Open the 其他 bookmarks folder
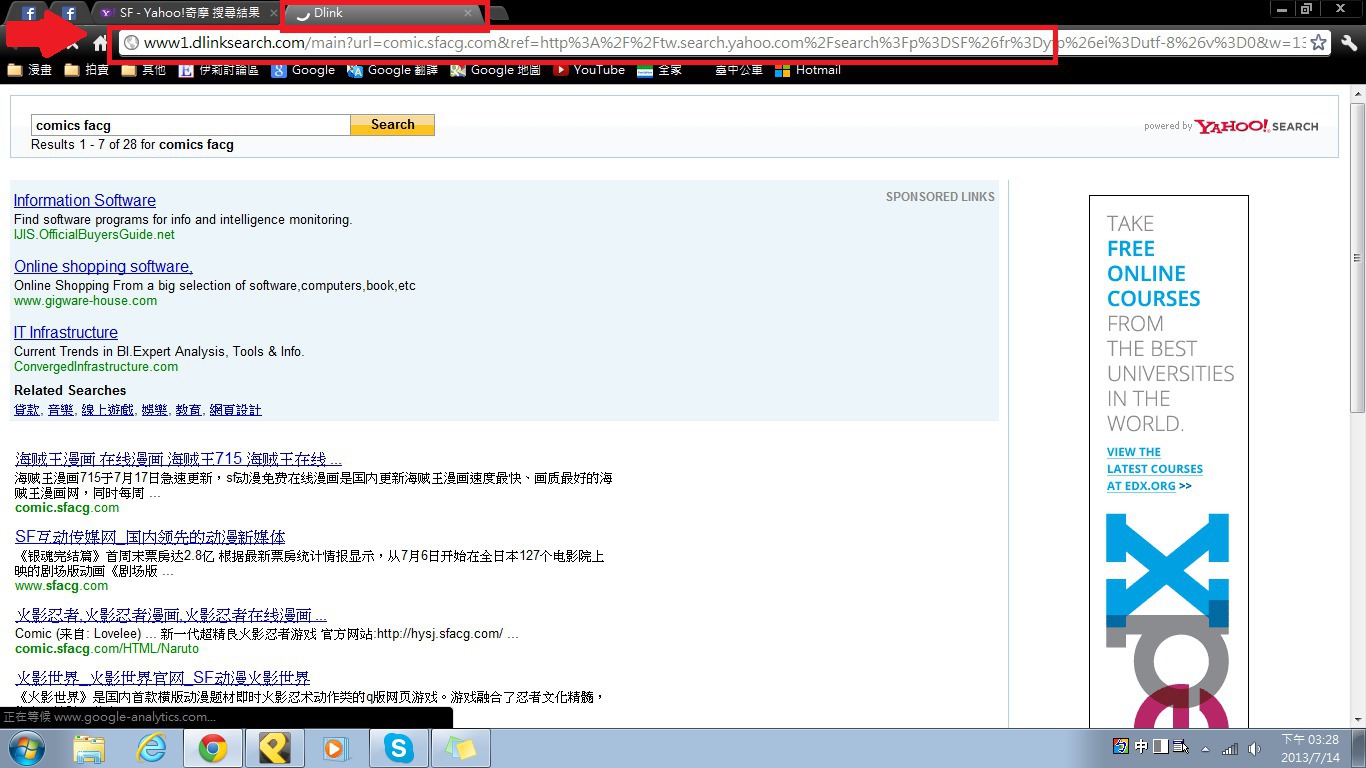1366x768 pixels. [144, 70]
